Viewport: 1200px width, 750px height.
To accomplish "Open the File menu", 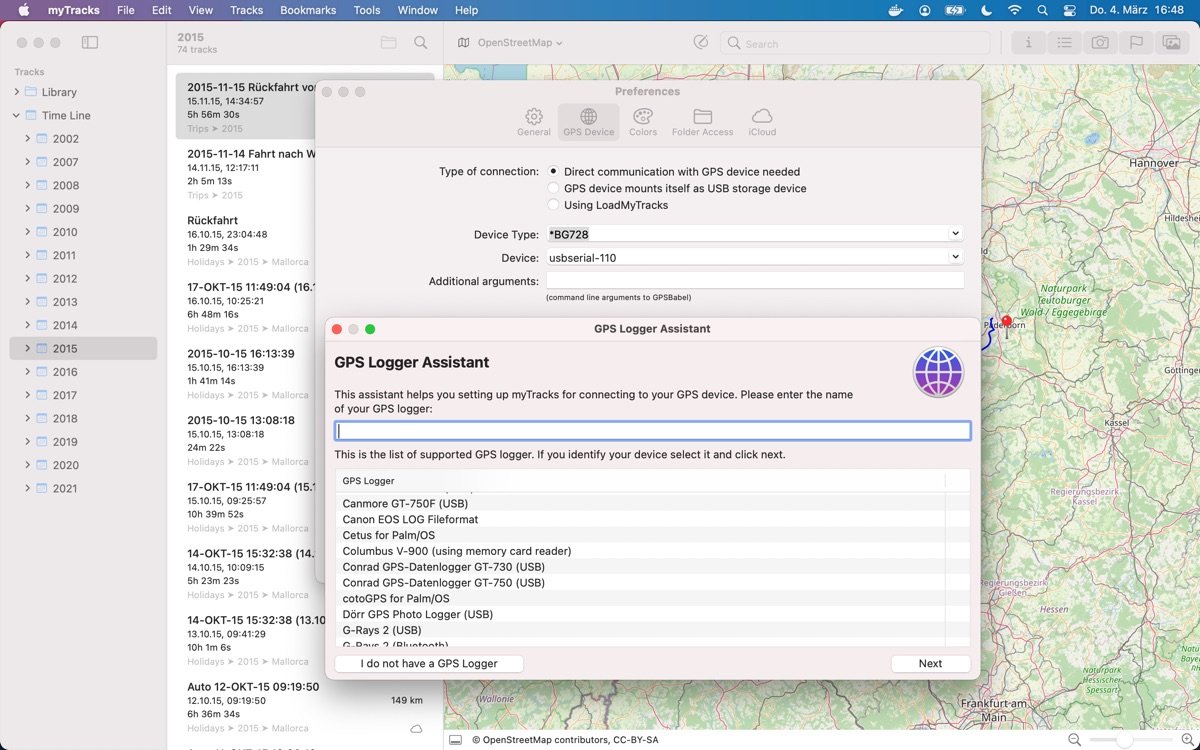I will point(125,10).
